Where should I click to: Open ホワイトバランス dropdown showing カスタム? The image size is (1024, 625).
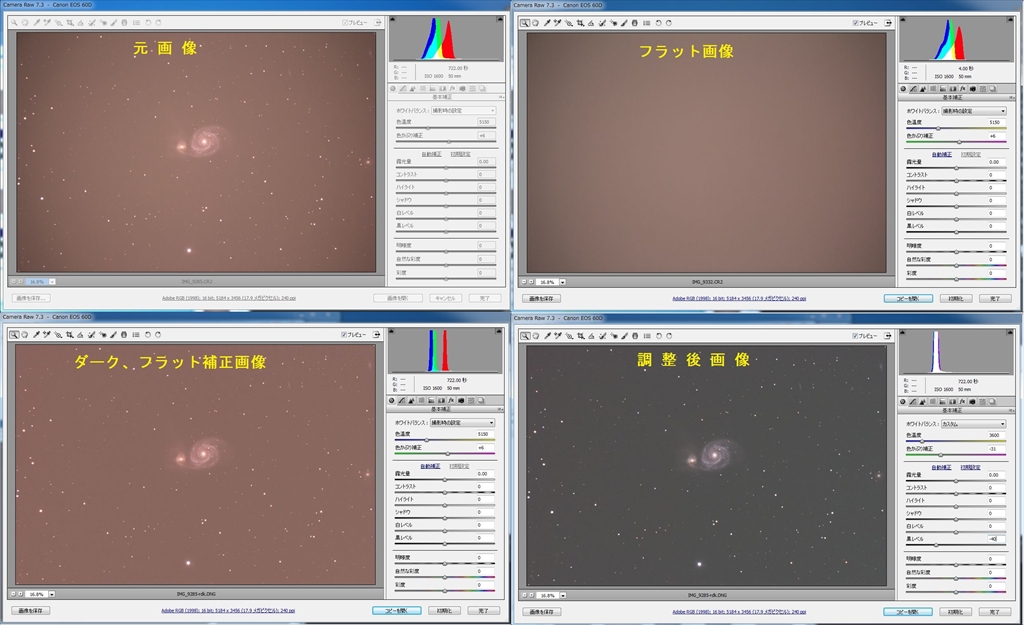970,423
